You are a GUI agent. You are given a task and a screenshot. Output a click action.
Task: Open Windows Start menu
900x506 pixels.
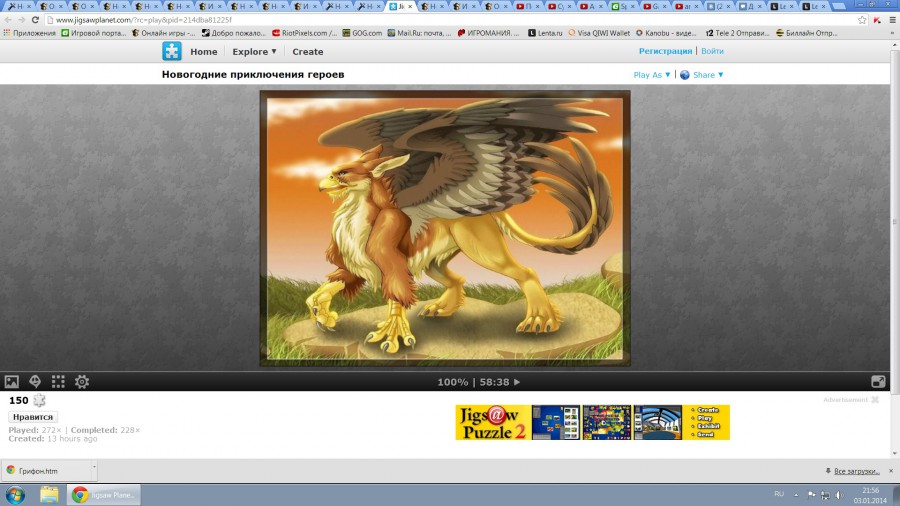[15, 495]
